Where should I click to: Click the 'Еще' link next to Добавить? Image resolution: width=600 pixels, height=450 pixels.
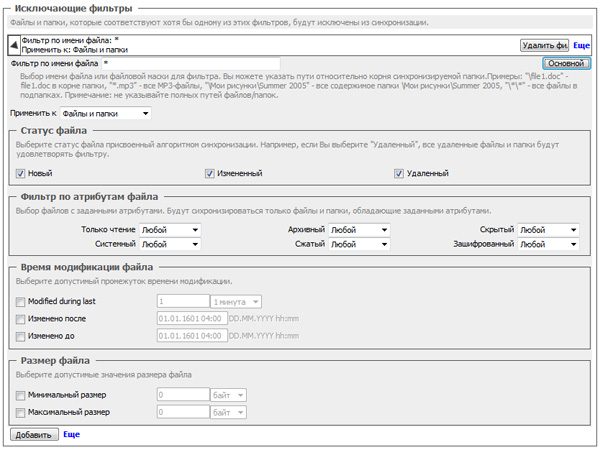(x=71, y=435)
